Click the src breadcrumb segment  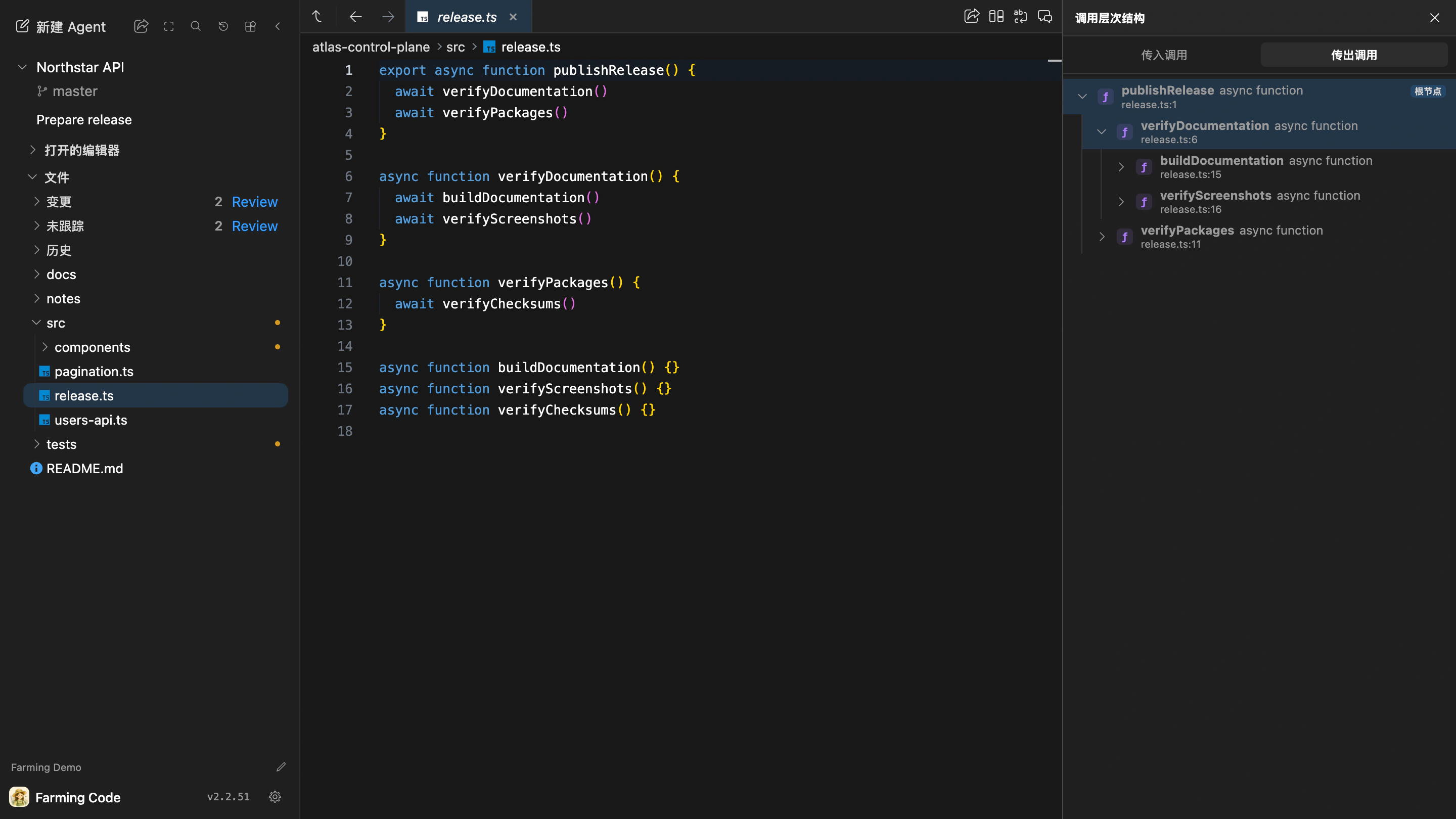[455, 47]
